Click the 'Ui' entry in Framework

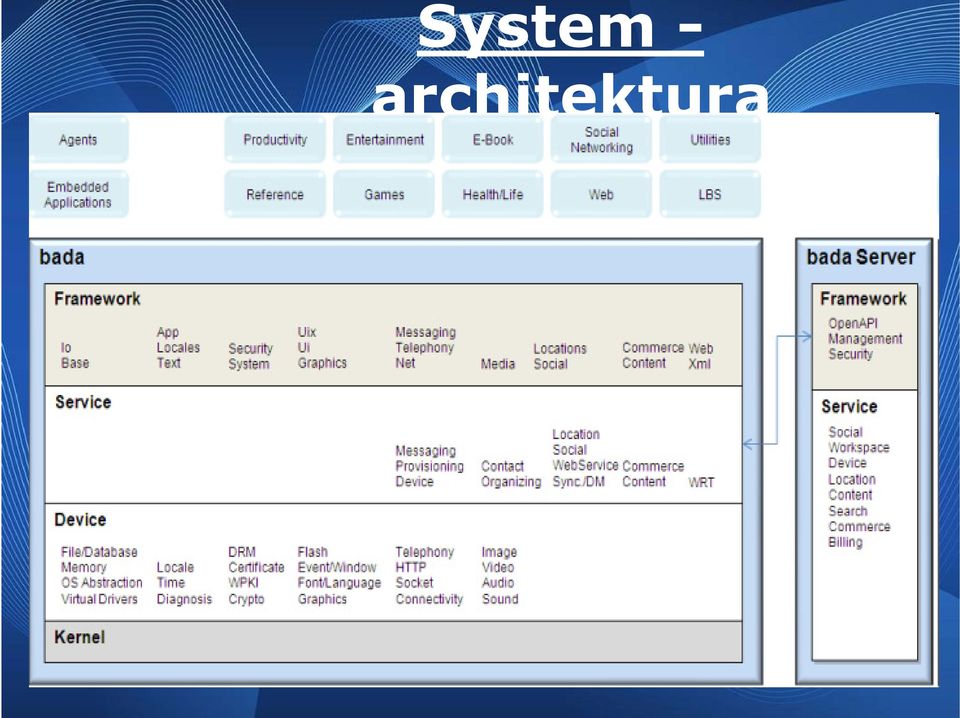(x=304, y=348)
